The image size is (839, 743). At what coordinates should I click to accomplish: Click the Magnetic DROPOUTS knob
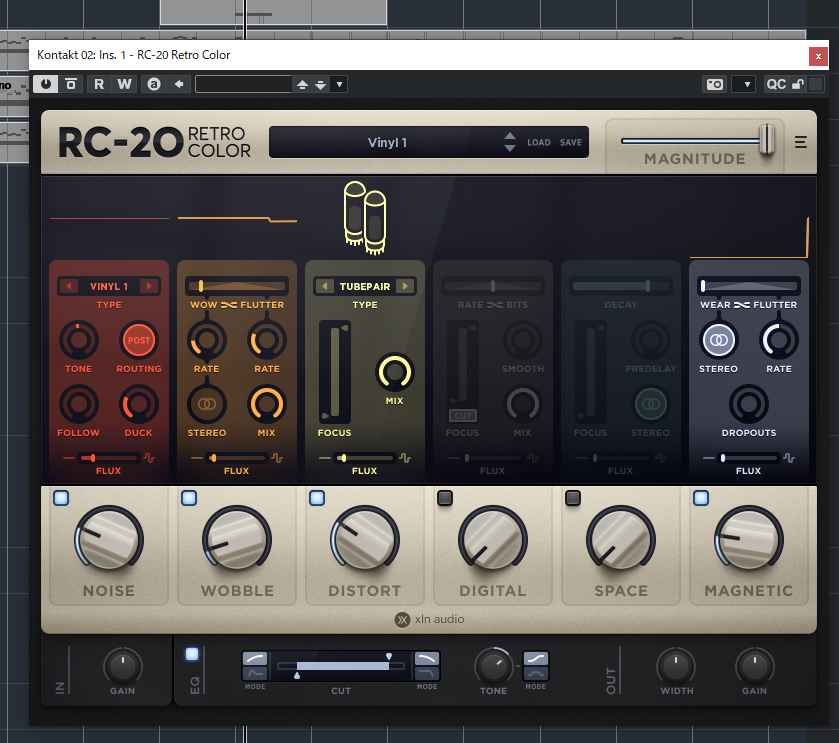(749, 404)
